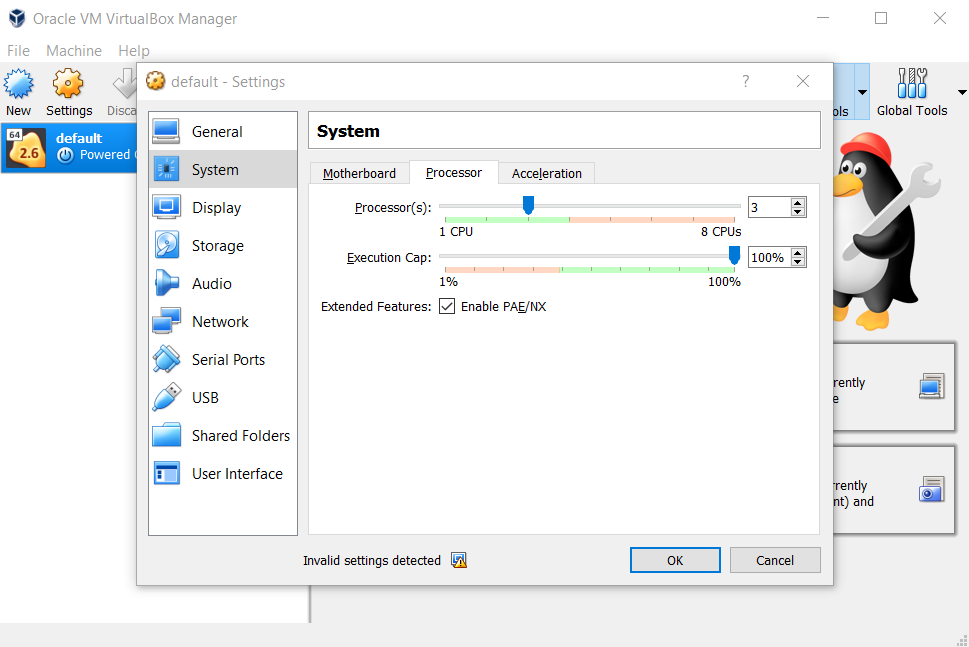Select the default VM name in list

coord(78,138)
